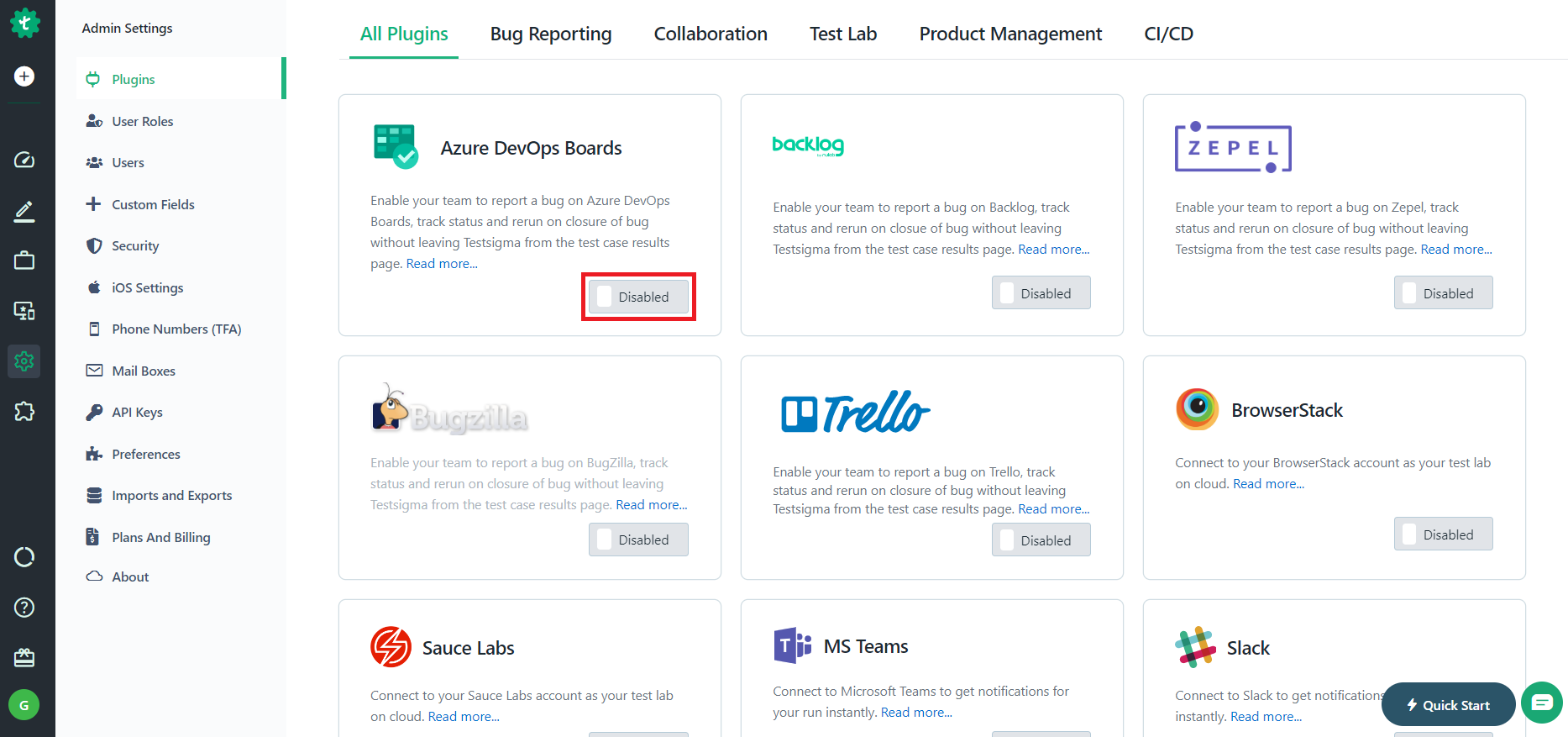Follow Trello Read more link
The width and height of the screenshot is (1568, 737).
click(1053, 509)
